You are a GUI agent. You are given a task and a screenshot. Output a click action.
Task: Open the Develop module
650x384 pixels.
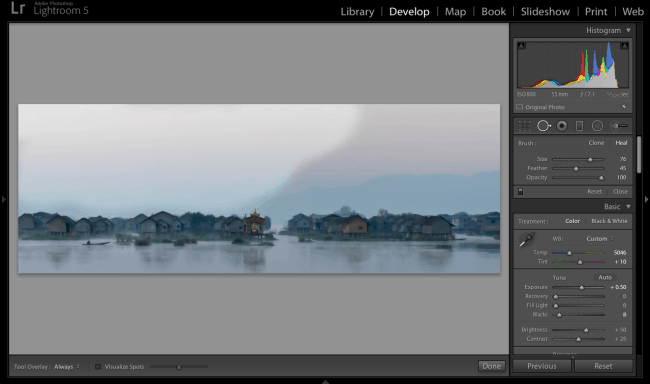[x=409, y=12]
